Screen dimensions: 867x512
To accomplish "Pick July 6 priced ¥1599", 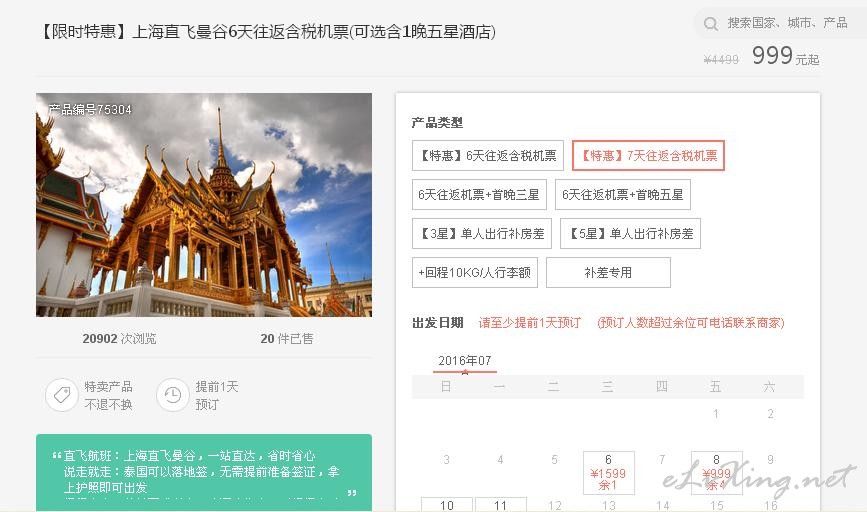I will [608, 473].
